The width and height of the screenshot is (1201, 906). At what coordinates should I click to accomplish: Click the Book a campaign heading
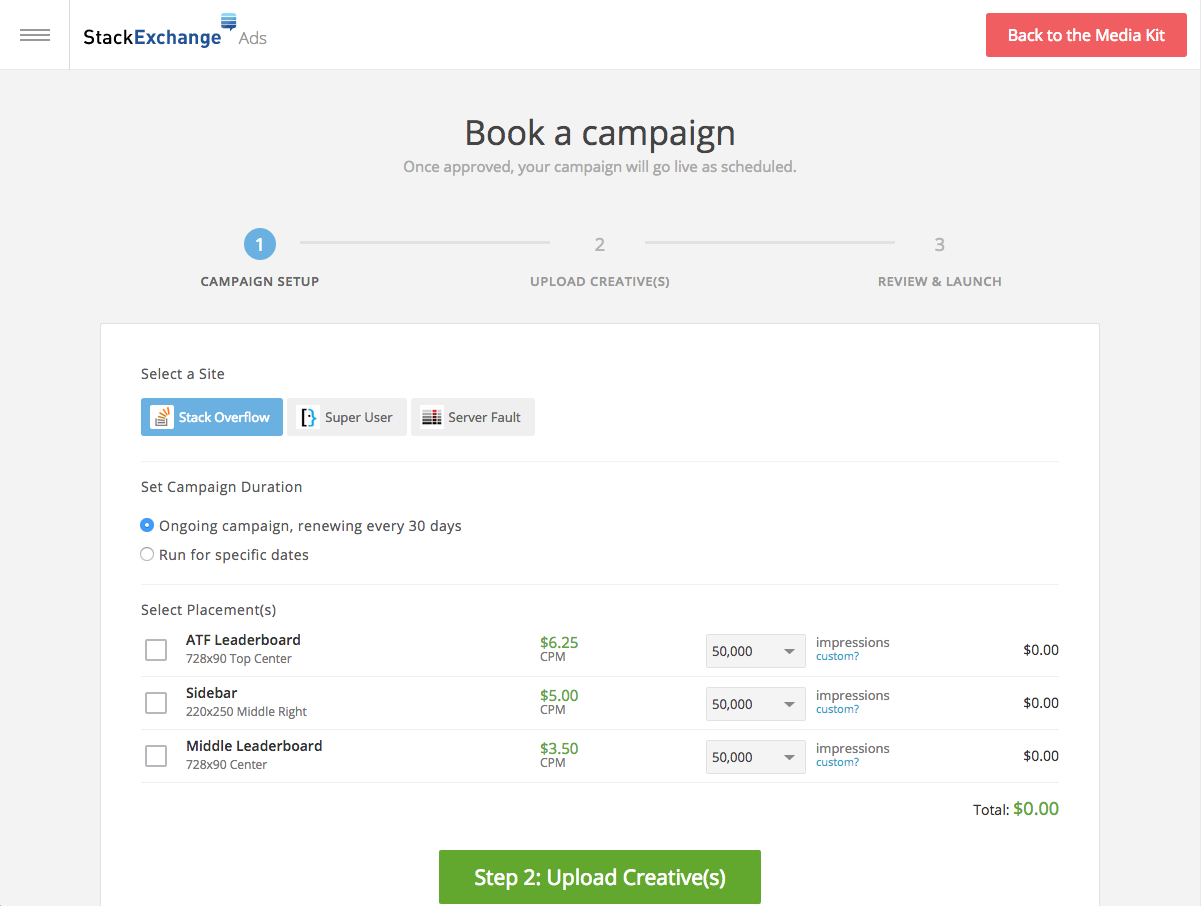tap(600, 133)
